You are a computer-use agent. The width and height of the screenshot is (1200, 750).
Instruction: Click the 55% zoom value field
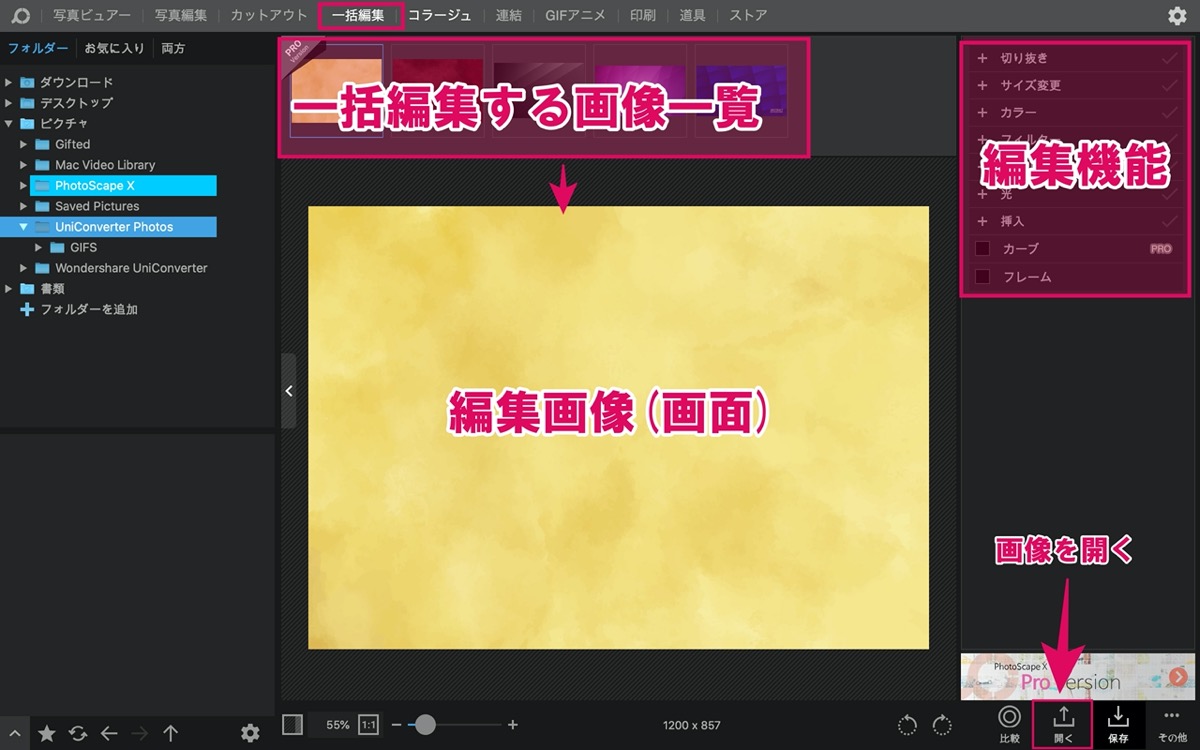tap(338, 725)
